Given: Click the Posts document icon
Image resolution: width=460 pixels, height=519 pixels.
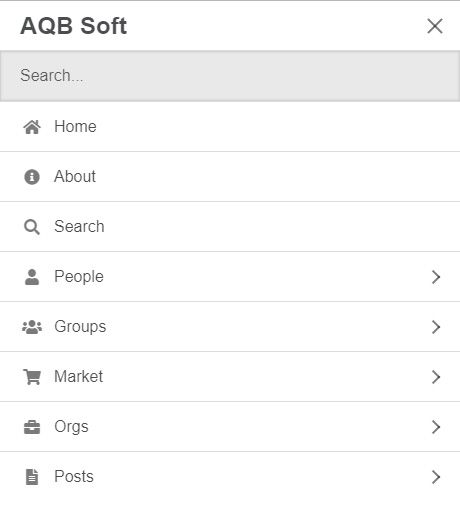Looking at the screenshot, I should (x=32, y=477).
